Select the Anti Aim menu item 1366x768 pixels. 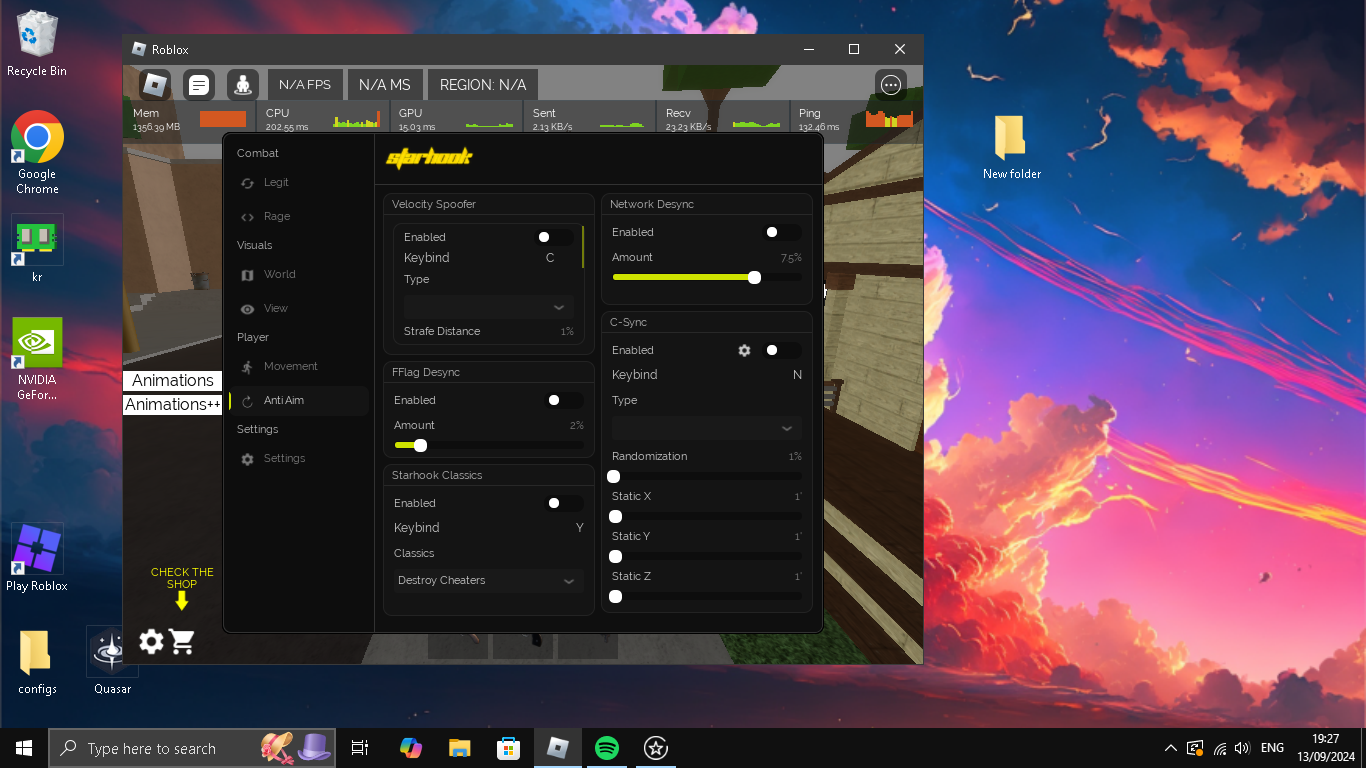299,401
